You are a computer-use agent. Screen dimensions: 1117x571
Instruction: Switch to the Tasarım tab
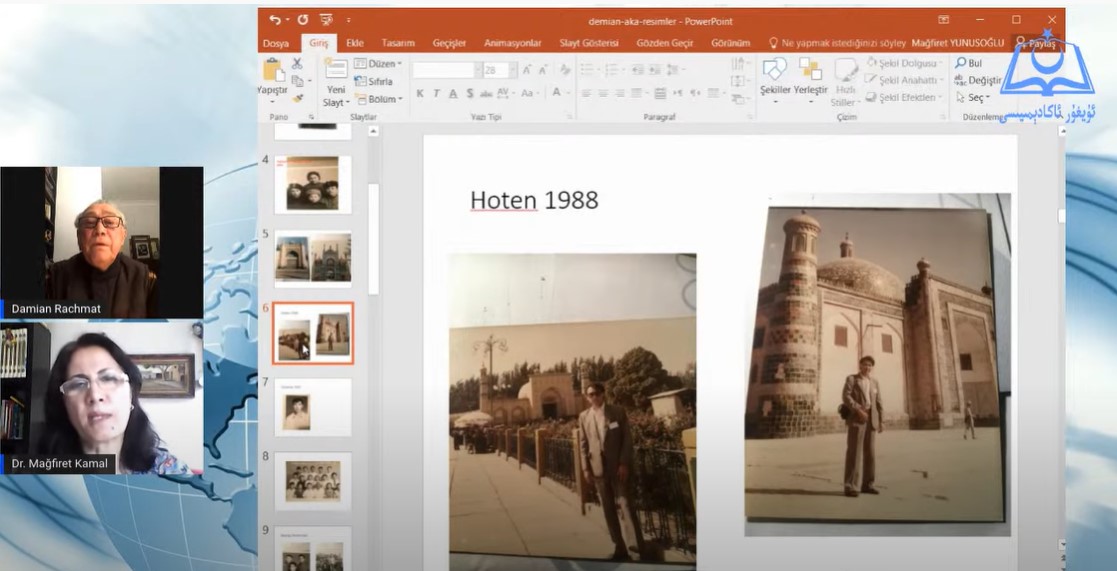click(x=398, y=43)
